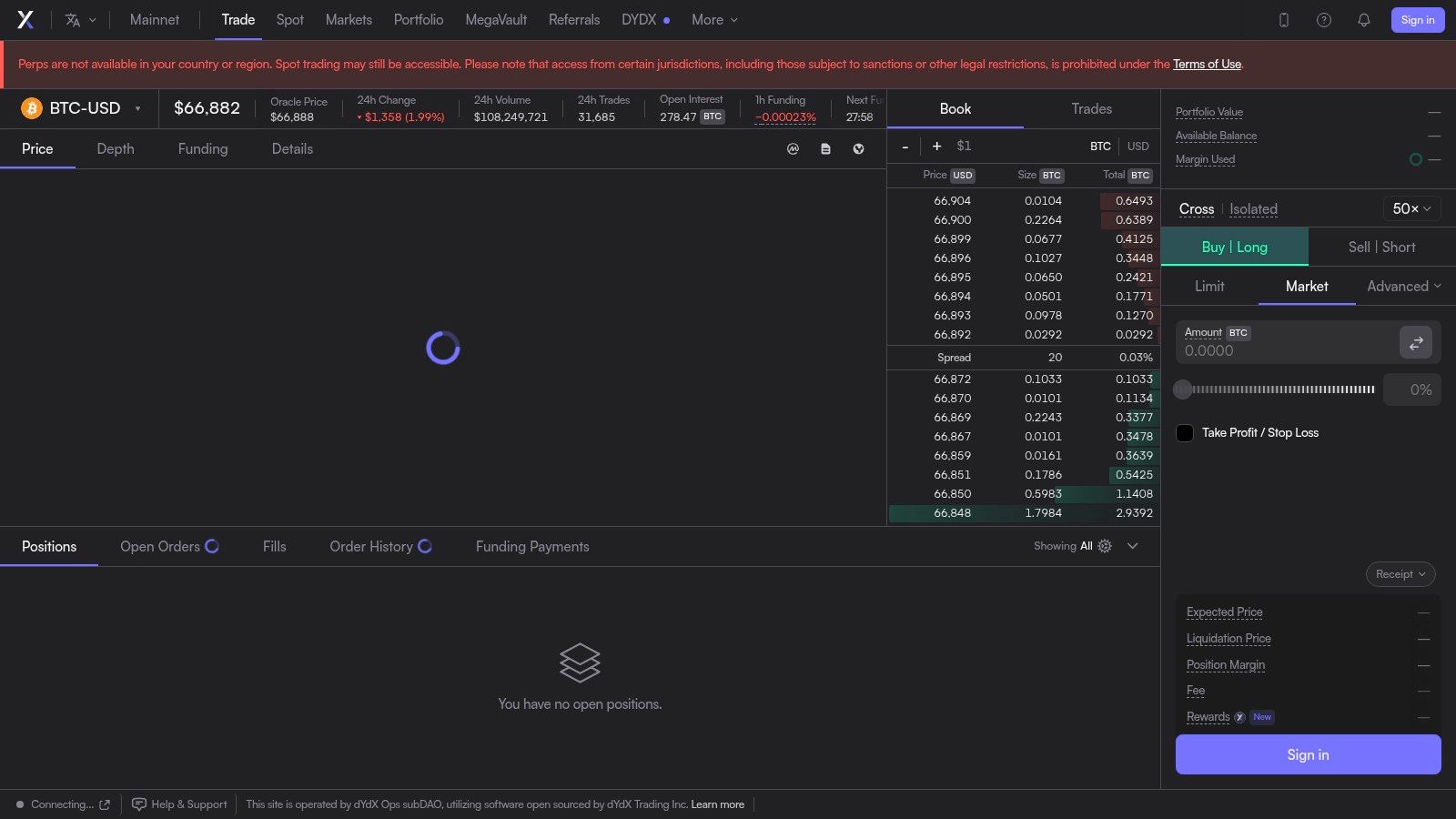Enable Take Profit / Stop Loss
The image size is (1456, 819).
coord(1185,433)
